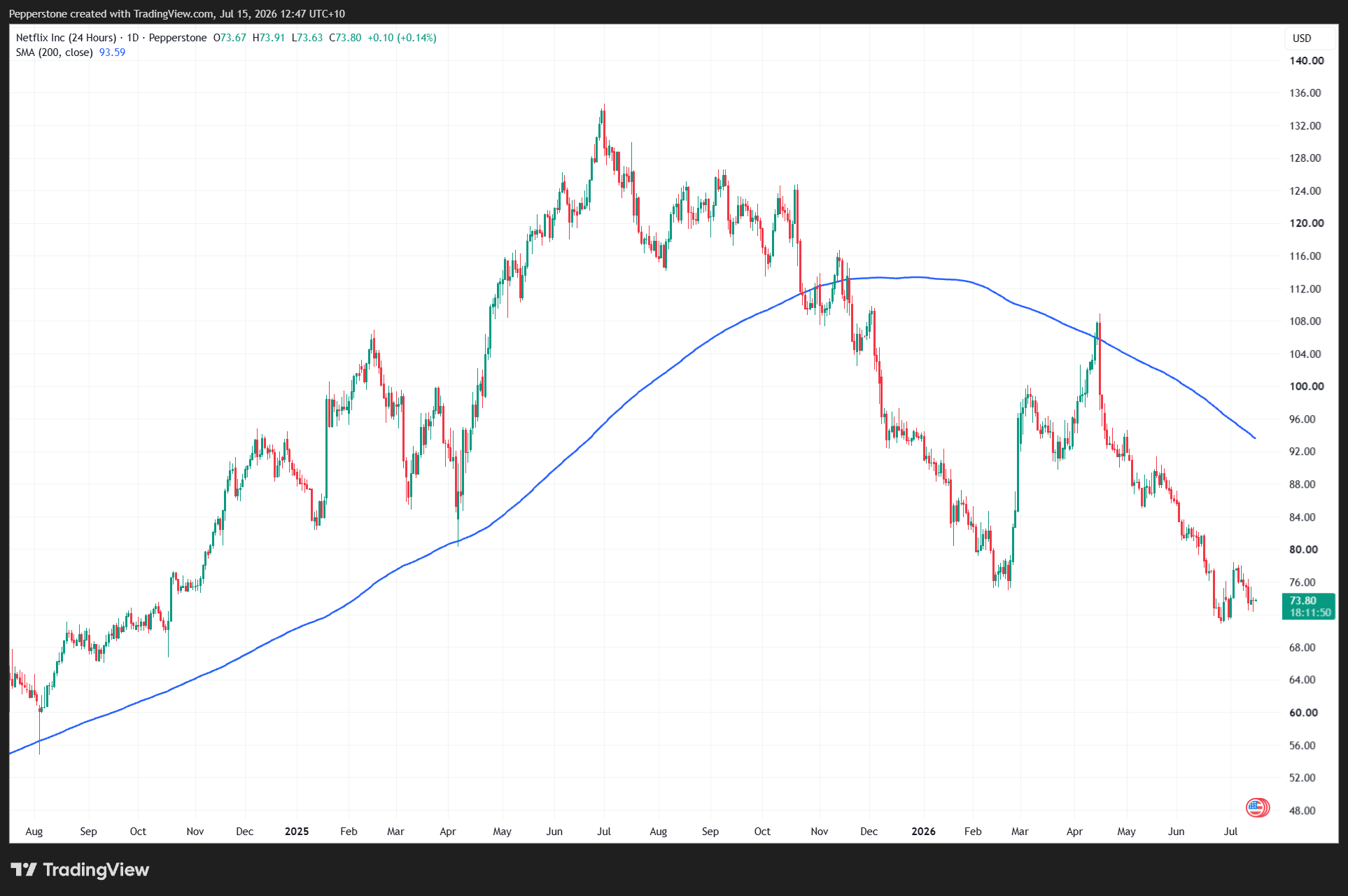
Task: Click the low price L73.63
Action: pos(307,38)
